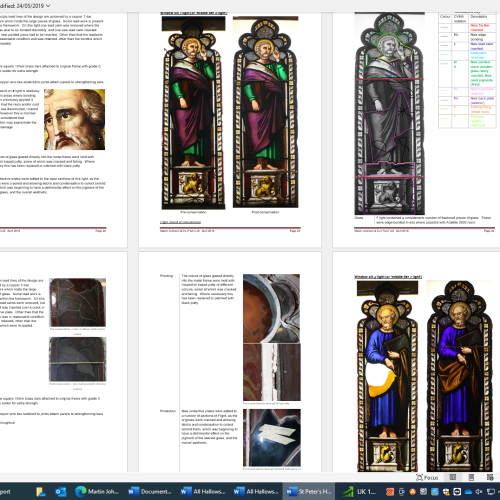
Task: Open the grey headset-like tray icon
Action: point(401,492)
